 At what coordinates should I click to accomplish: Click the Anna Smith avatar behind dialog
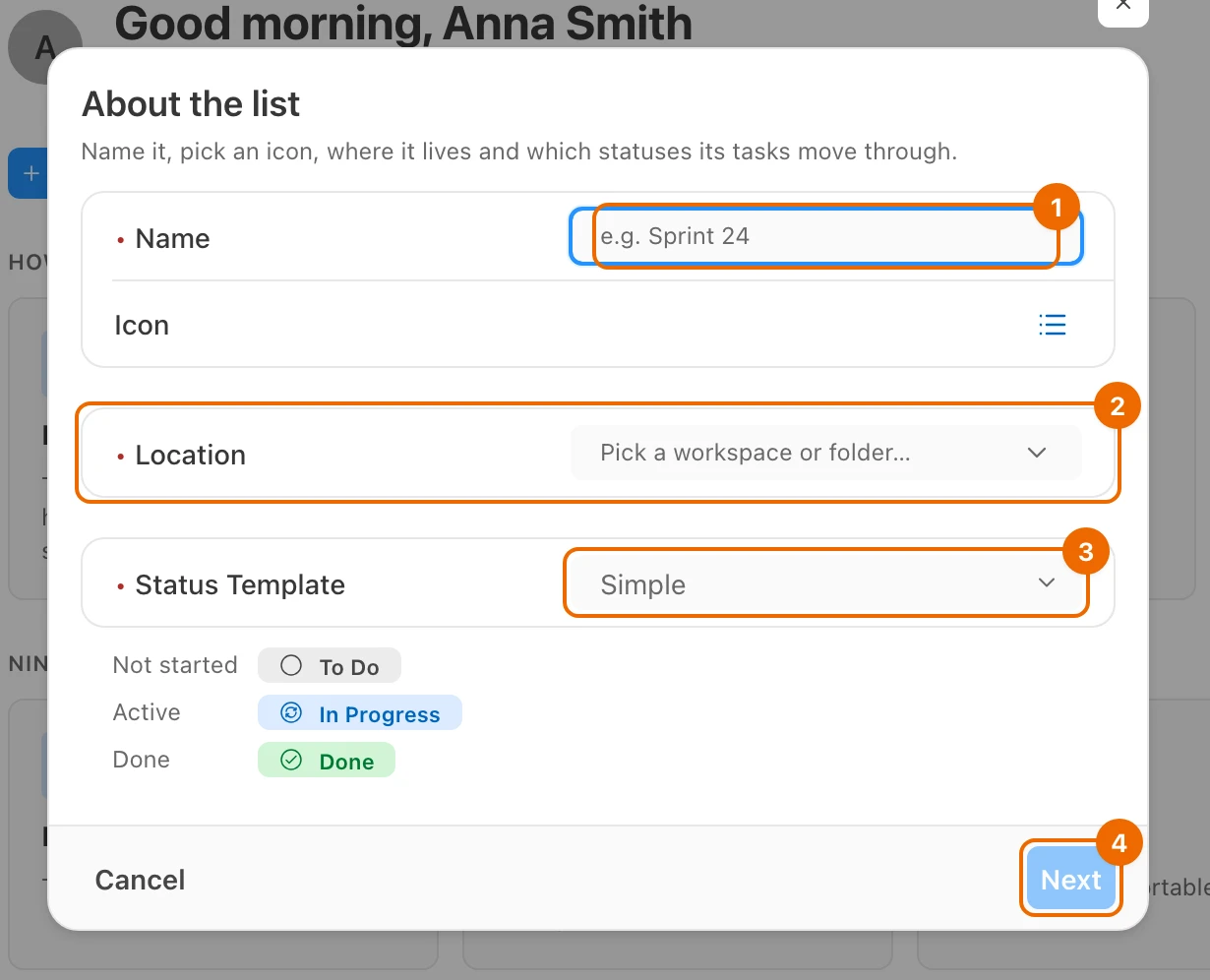[x=39, y=46]
